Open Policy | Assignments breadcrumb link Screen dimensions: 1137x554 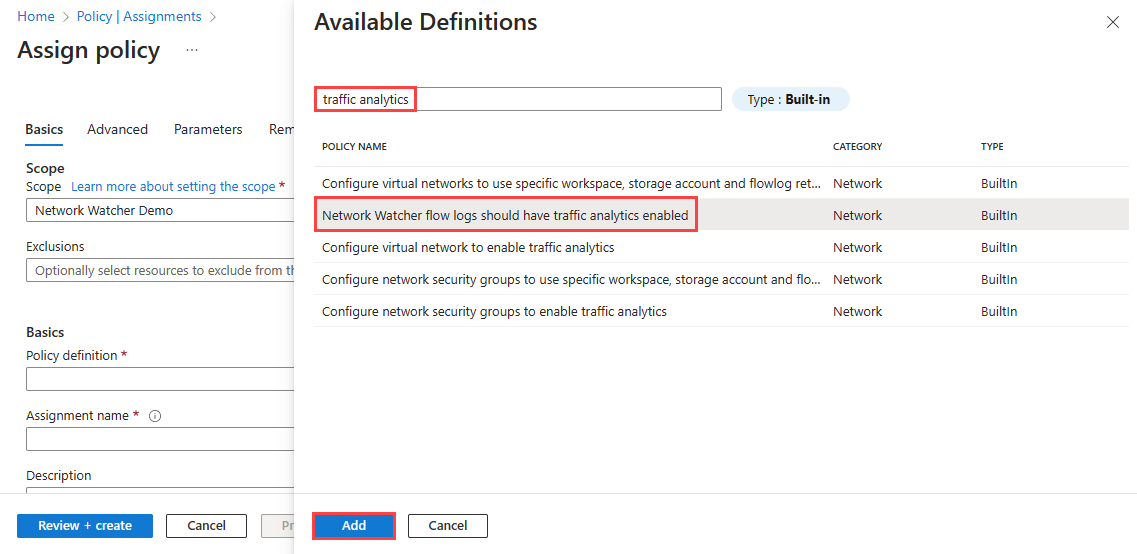(x=139, y=17)
